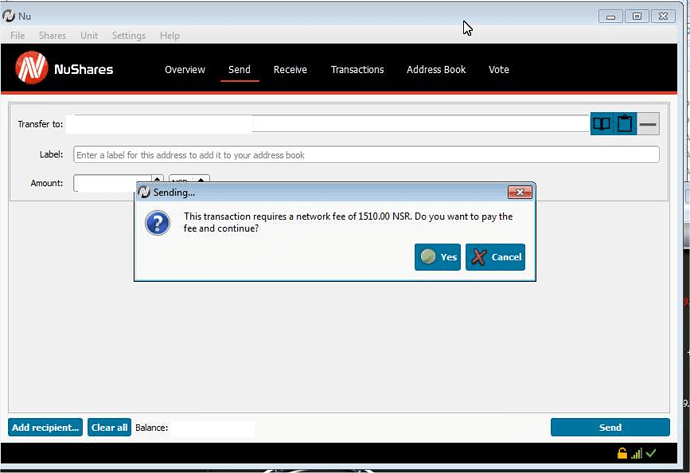Open the Unit menu

(x=89, y=36)
